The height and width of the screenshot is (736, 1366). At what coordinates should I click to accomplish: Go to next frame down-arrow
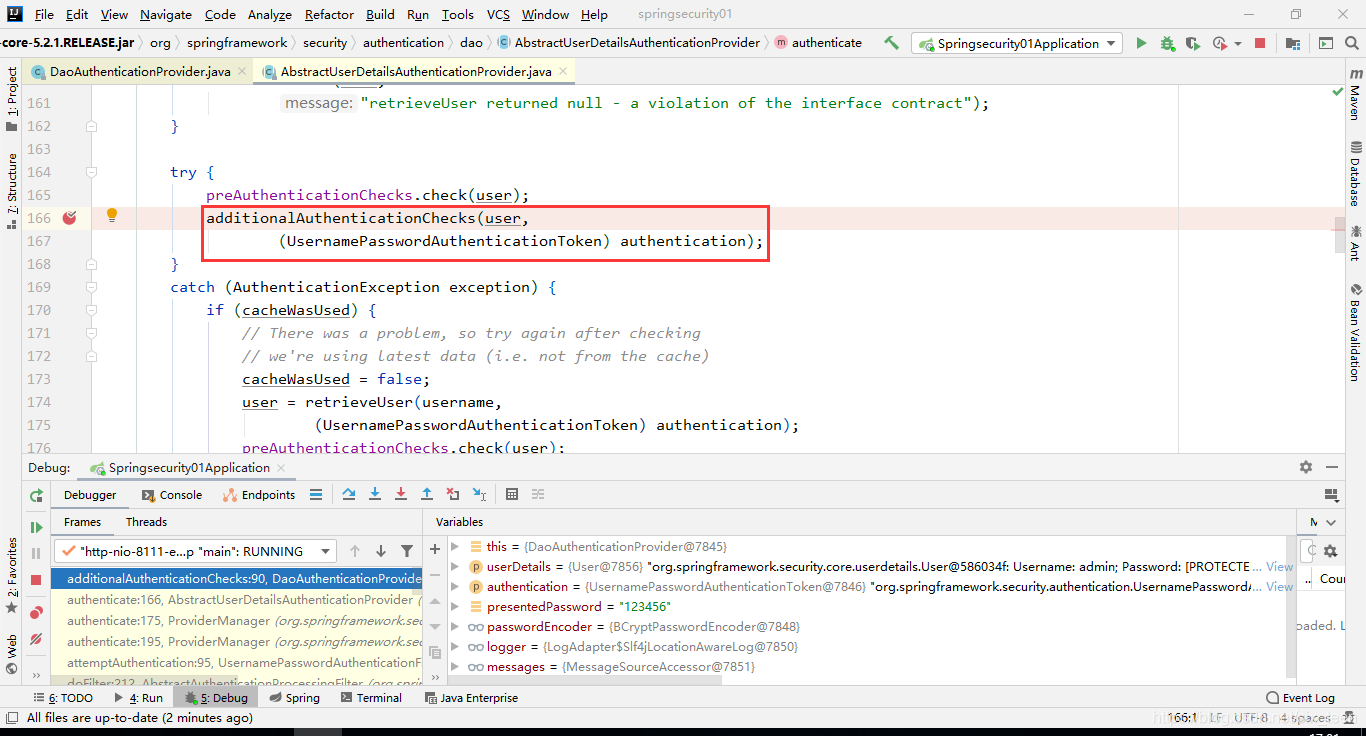point(381,551)
